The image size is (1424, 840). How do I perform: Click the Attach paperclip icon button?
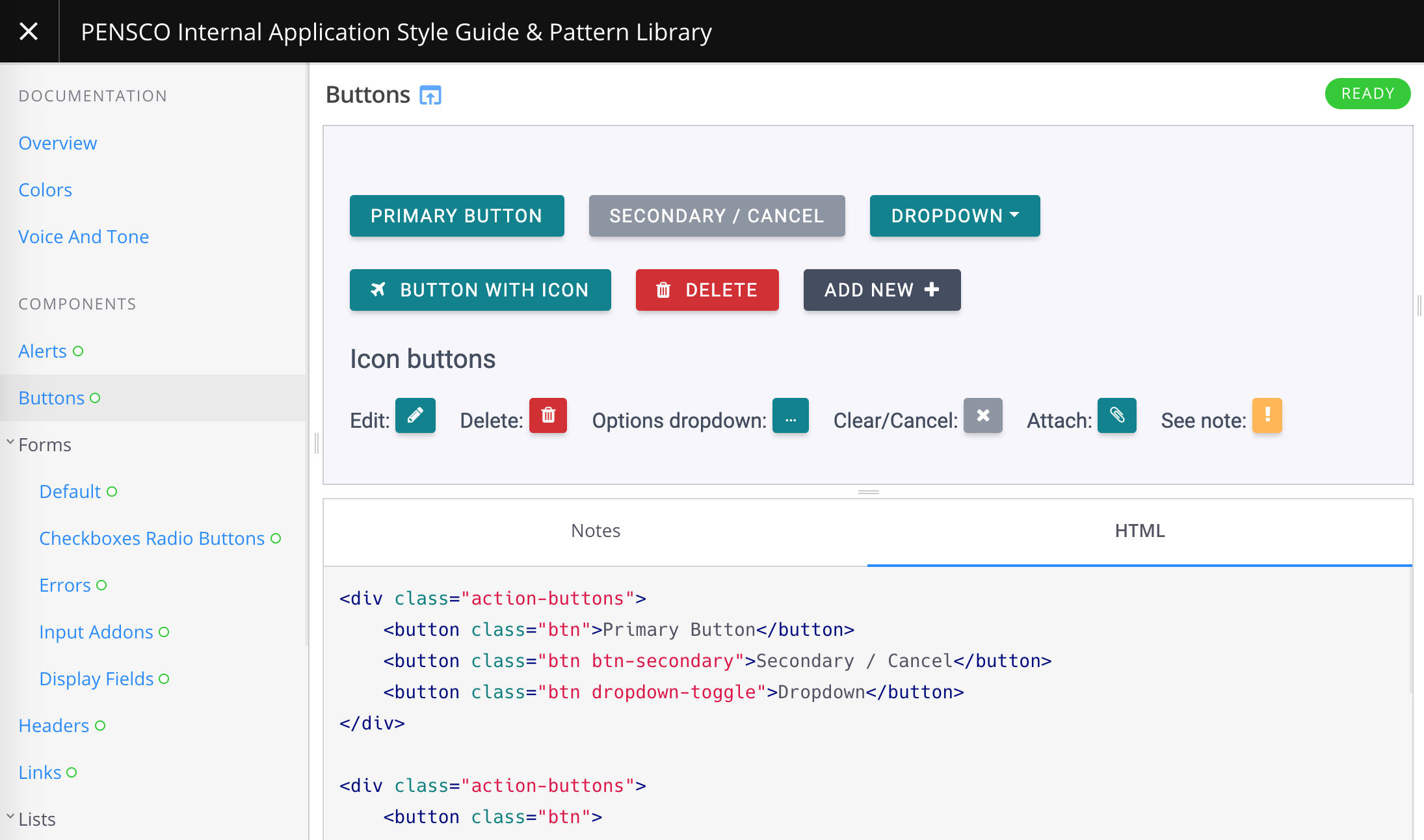point(1117,415)
